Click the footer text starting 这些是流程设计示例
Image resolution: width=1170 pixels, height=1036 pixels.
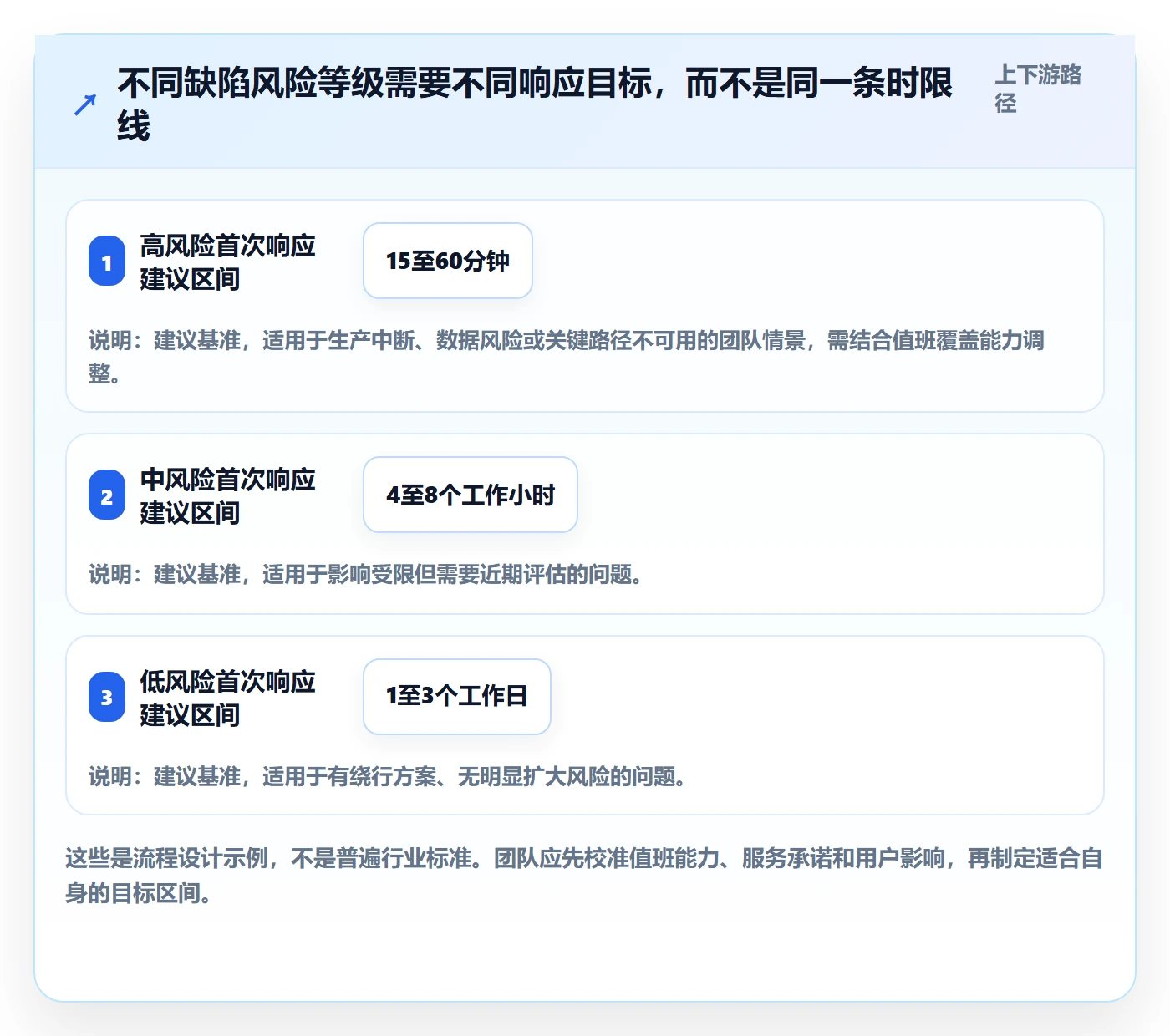click(x=584, y=876)
